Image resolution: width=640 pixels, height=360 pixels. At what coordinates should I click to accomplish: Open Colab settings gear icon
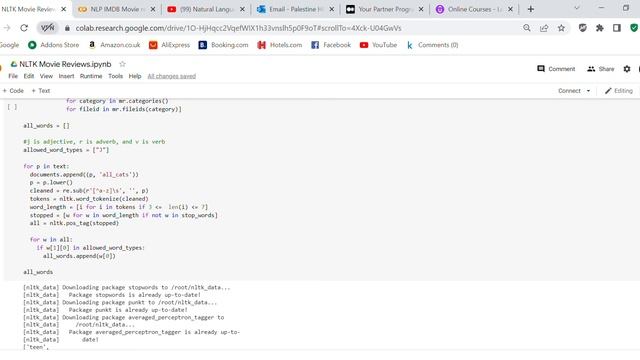coord(627,69)
